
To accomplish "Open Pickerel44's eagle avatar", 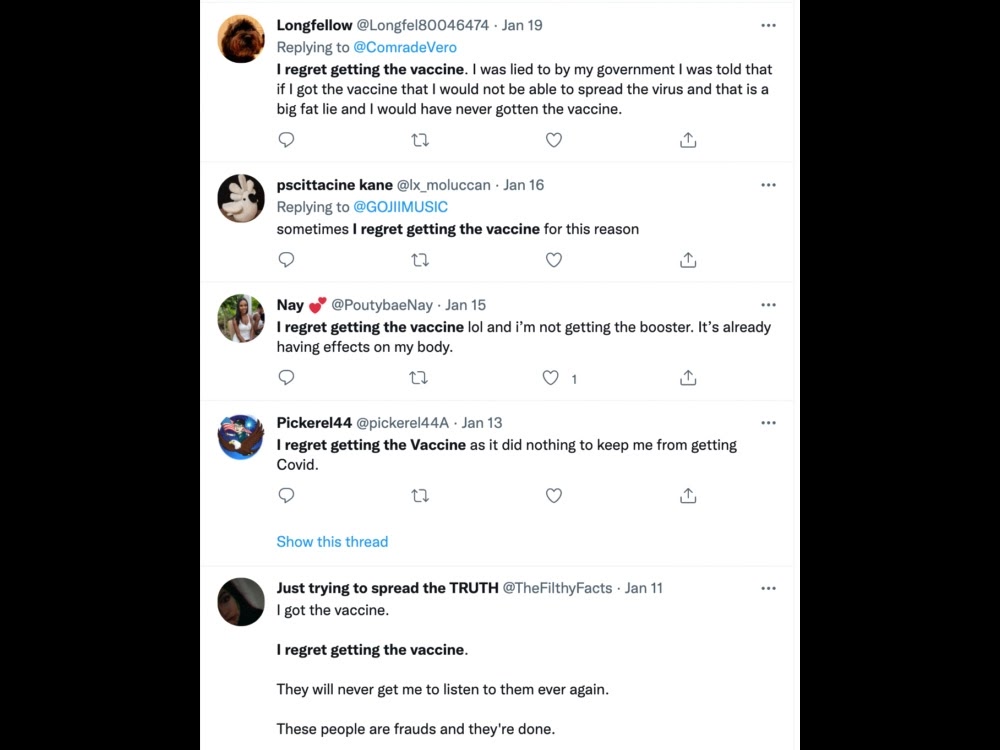I will (241, 437).
